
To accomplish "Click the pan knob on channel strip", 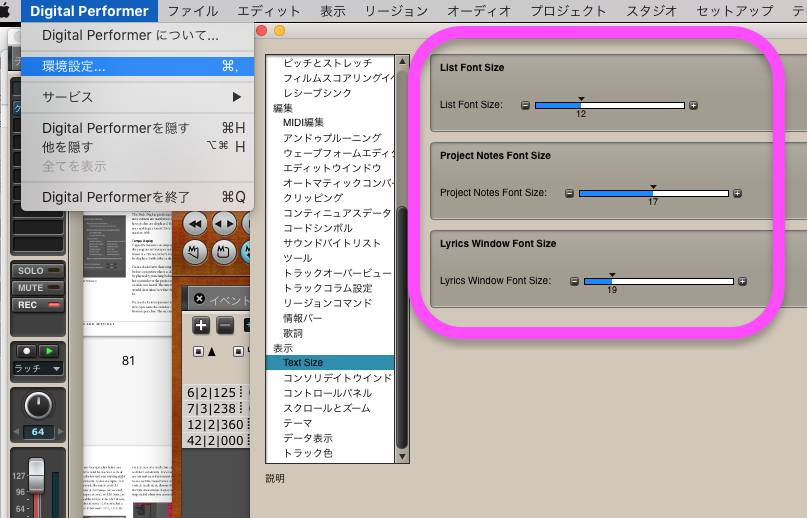I will pos(38,405).
